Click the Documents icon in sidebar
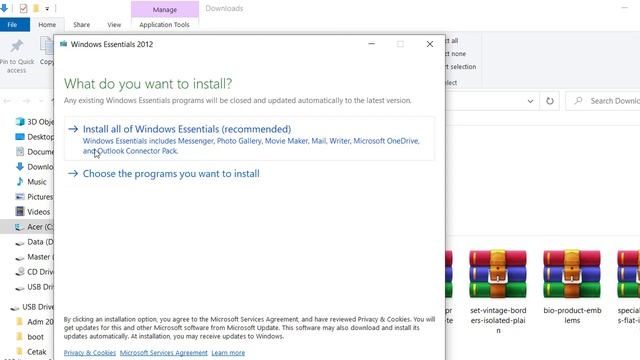640x360 pixels. pos(20,152)
